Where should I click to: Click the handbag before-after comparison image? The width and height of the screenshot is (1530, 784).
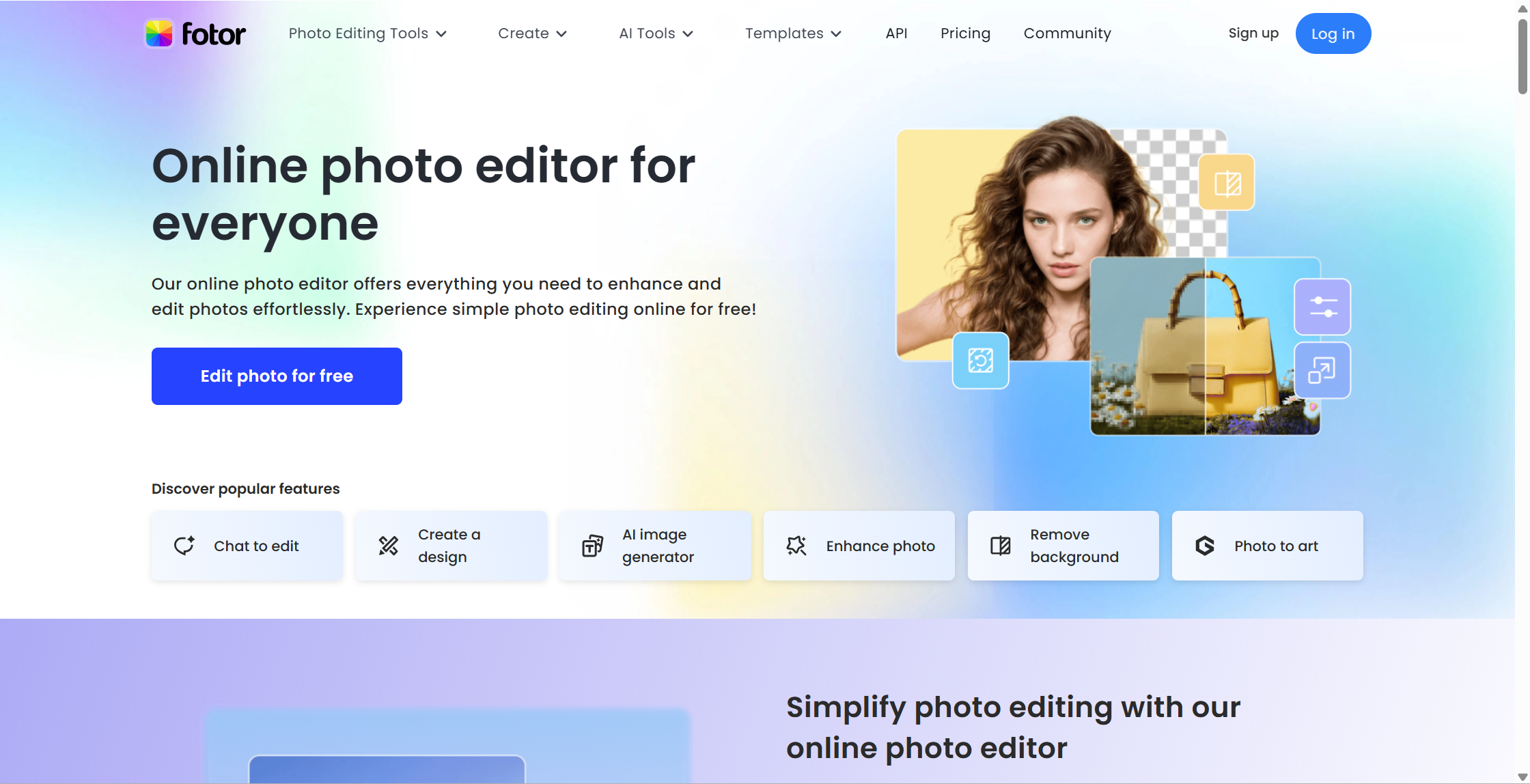(x=1205, y=346)
